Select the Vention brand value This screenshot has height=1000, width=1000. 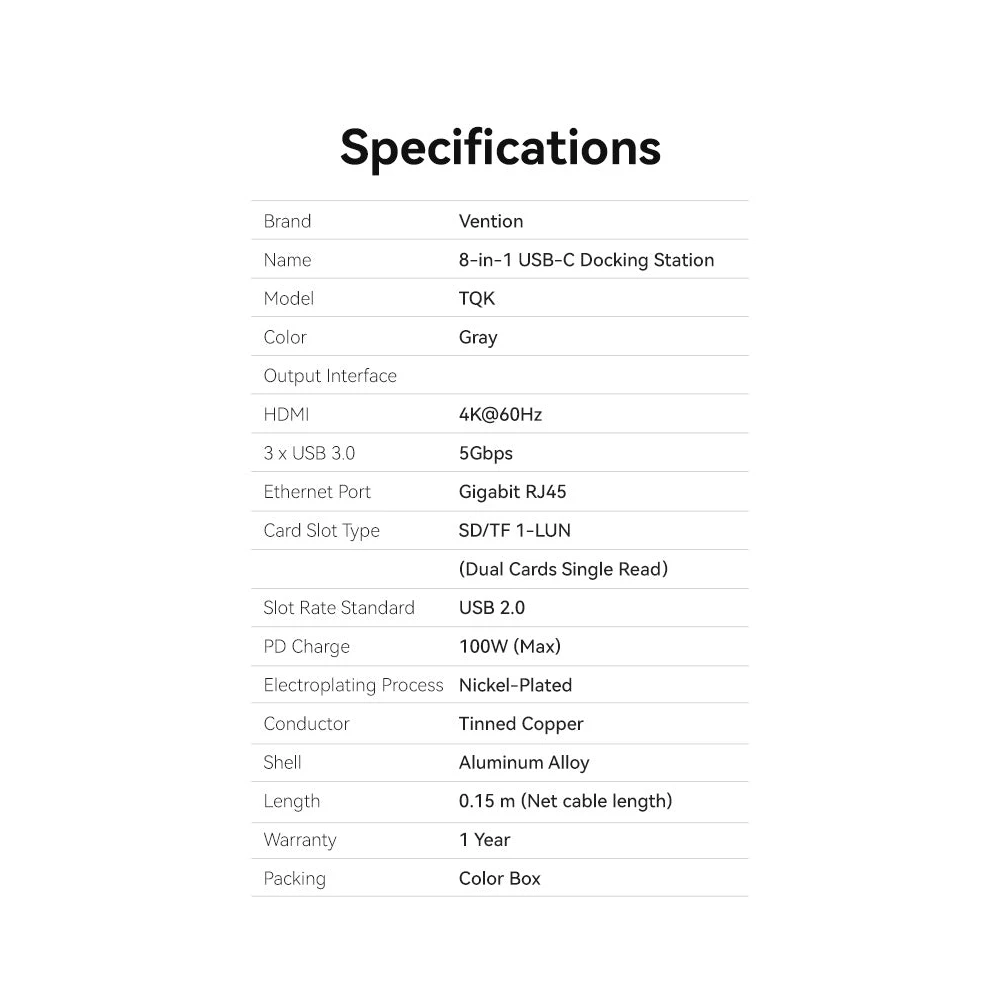(491, 221)
